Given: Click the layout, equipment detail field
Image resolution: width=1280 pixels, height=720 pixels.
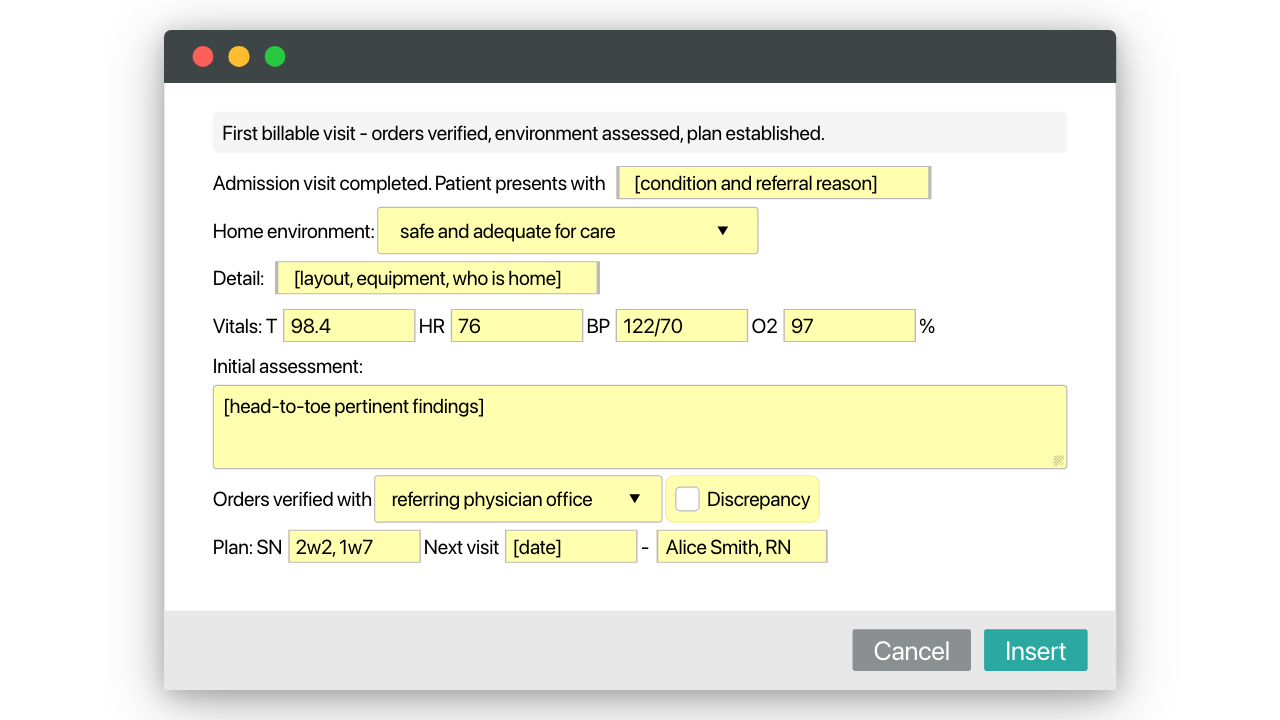Looking at the screenshot, I should (x=437, y=278).
